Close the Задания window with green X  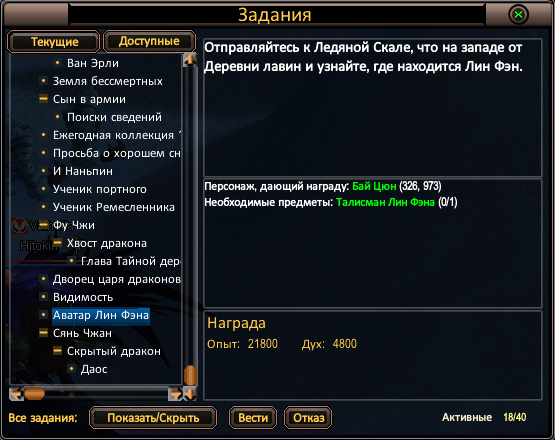(518, 15)
